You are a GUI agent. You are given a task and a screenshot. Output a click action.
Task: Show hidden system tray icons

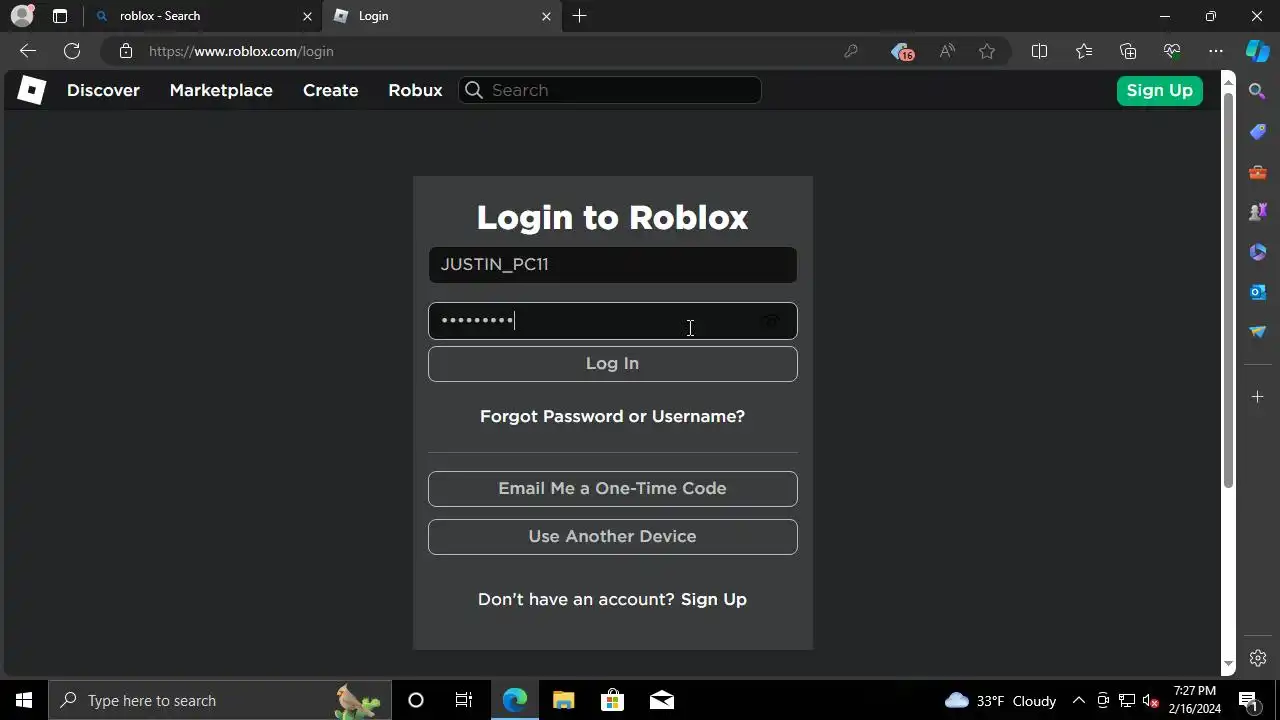click(x=1078, y=700)
